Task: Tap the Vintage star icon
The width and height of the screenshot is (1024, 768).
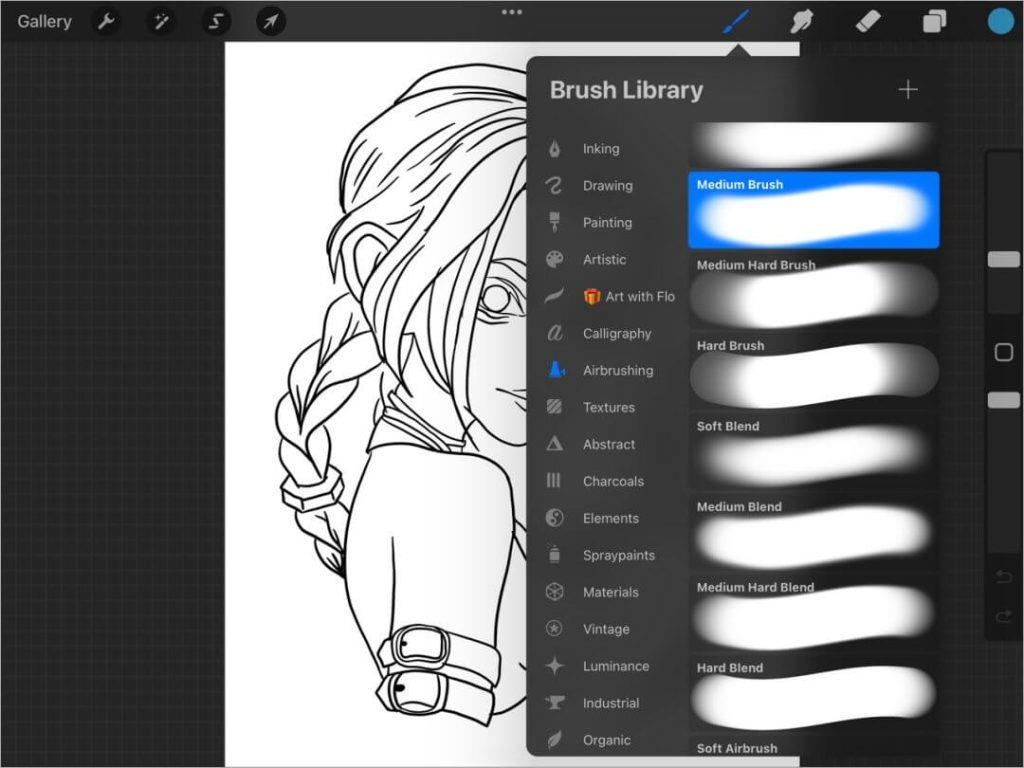Action: (x=554, y=628)
